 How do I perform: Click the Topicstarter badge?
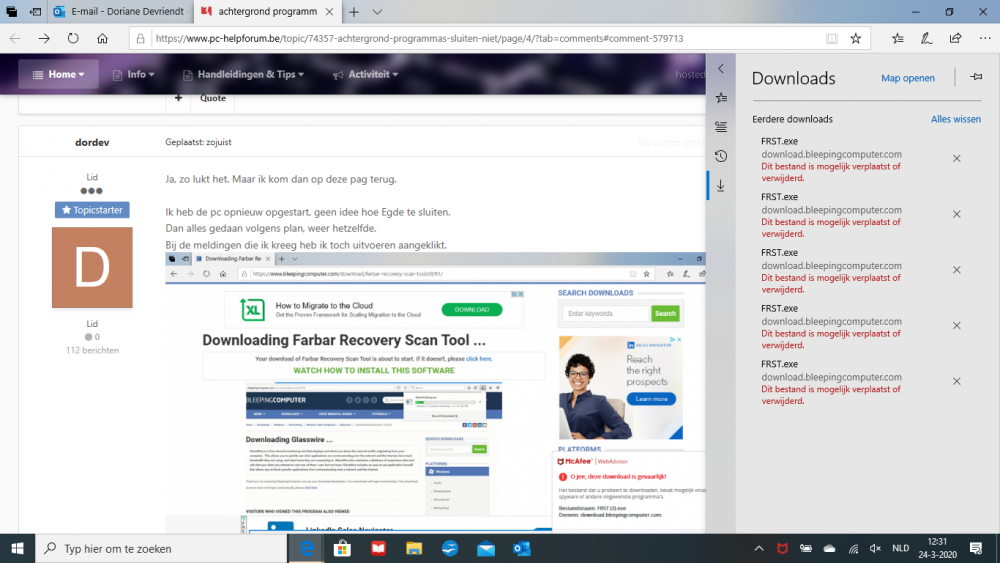point(92,210)
